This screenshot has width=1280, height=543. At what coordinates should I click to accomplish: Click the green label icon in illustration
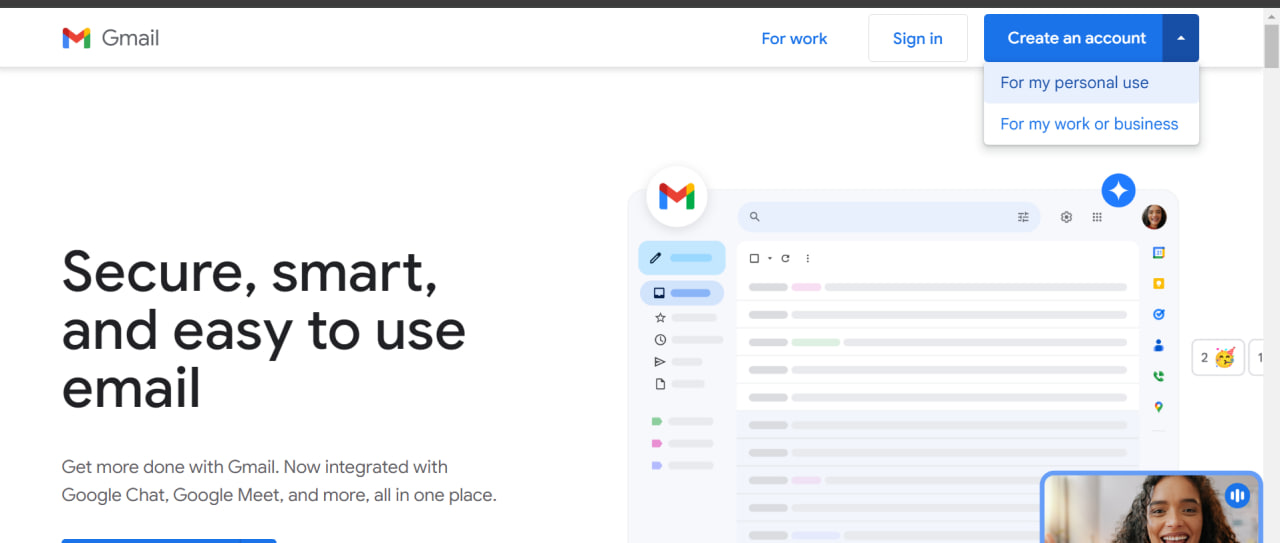(657, 421)
